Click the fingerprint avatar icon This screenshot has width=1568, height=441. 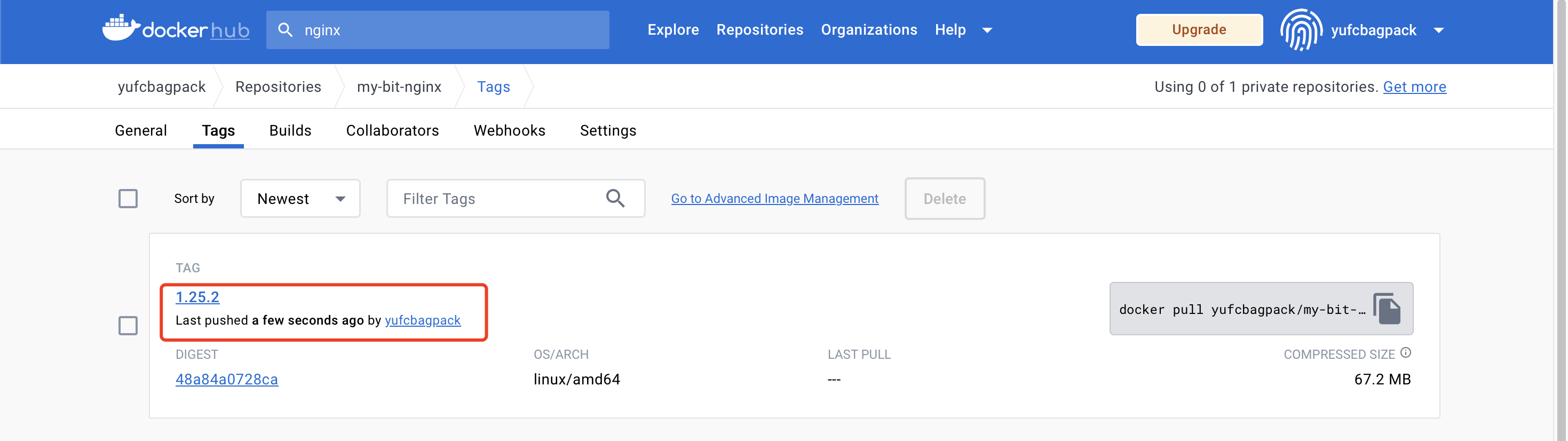point(1300,30)
